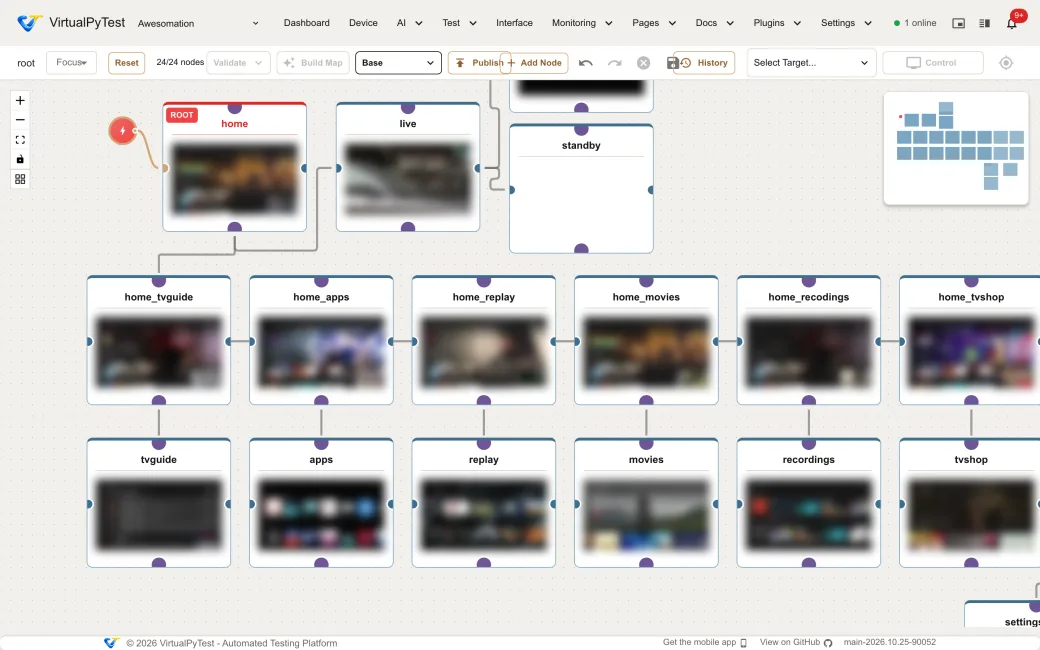1040x650 pixels.
Task: Expand the Plugins menu
Action: pyautogui.click(x=777, y=23)
